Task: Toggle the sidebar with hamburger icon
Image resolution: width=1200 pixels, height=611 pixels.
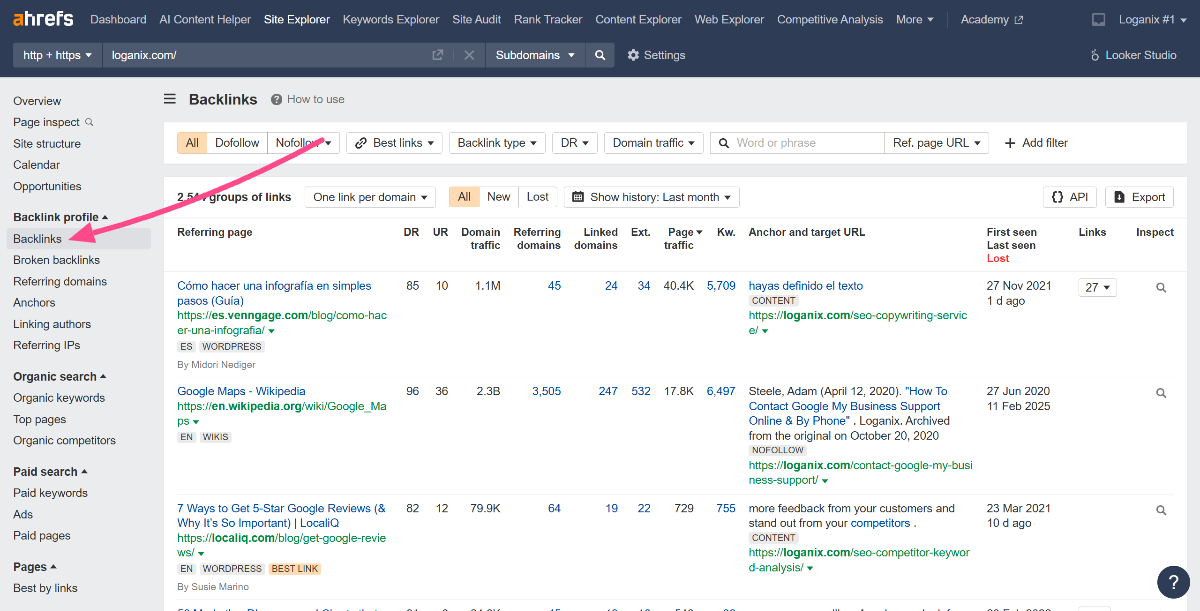Action: tap(170, 99)
